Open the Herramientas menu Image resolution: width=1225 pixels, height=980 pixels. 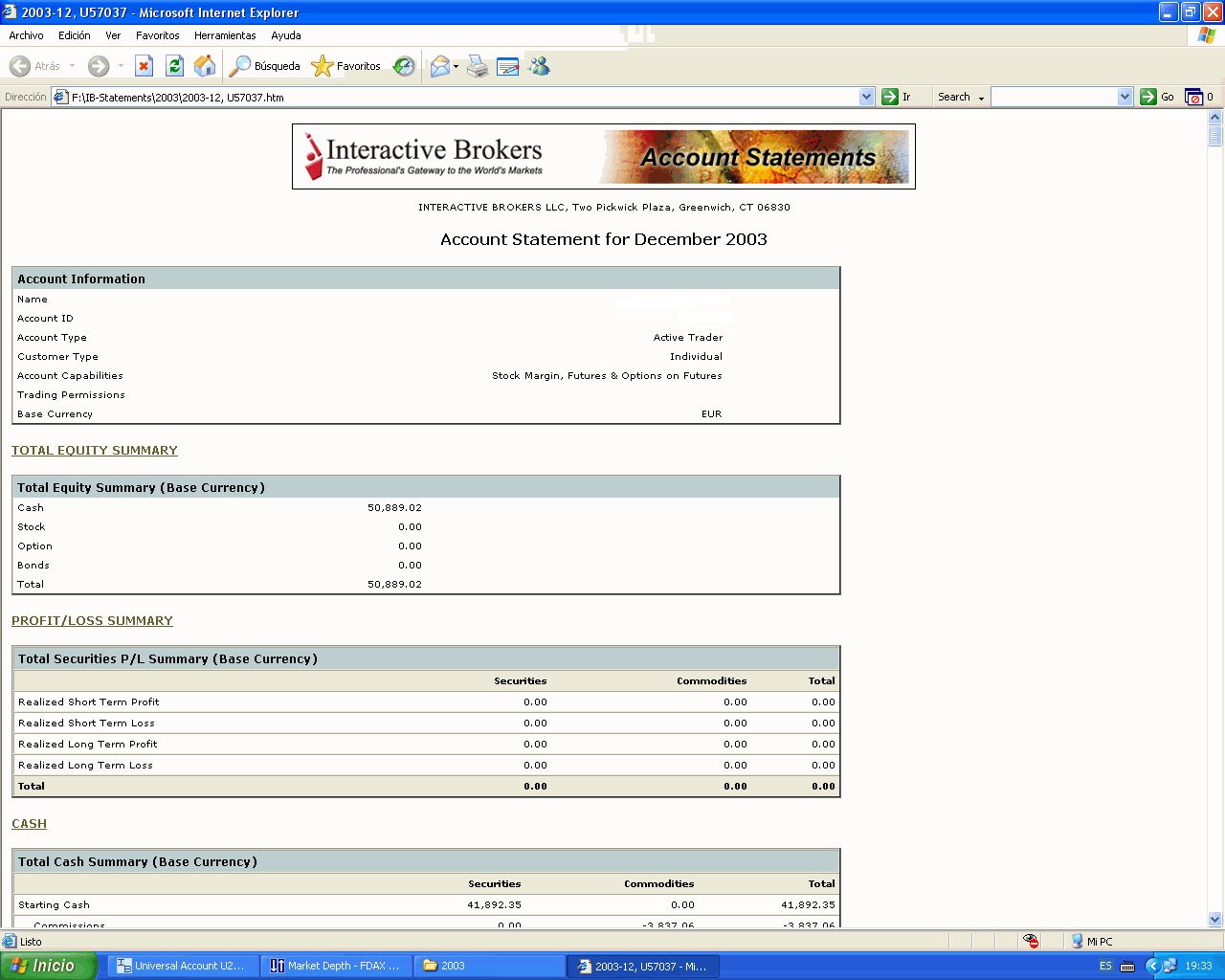point(225,35)
